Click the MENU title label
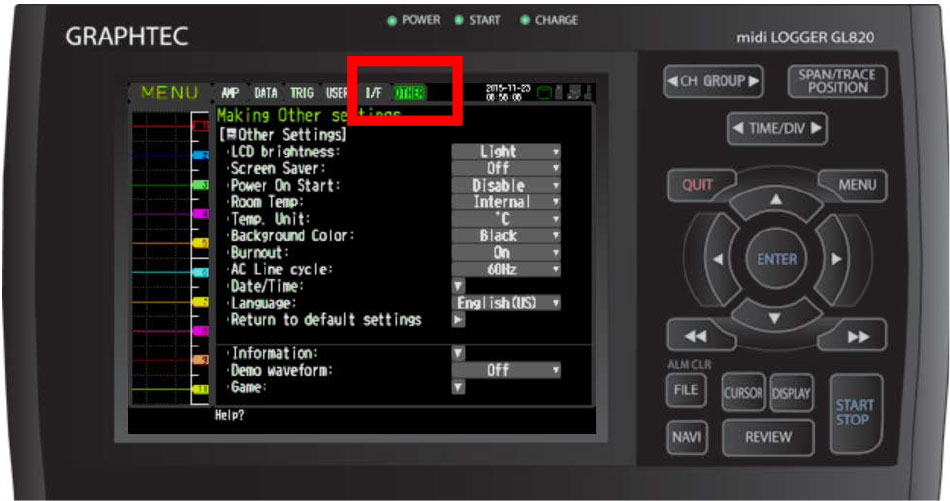 pyautogui.click(x=170, y=93)
